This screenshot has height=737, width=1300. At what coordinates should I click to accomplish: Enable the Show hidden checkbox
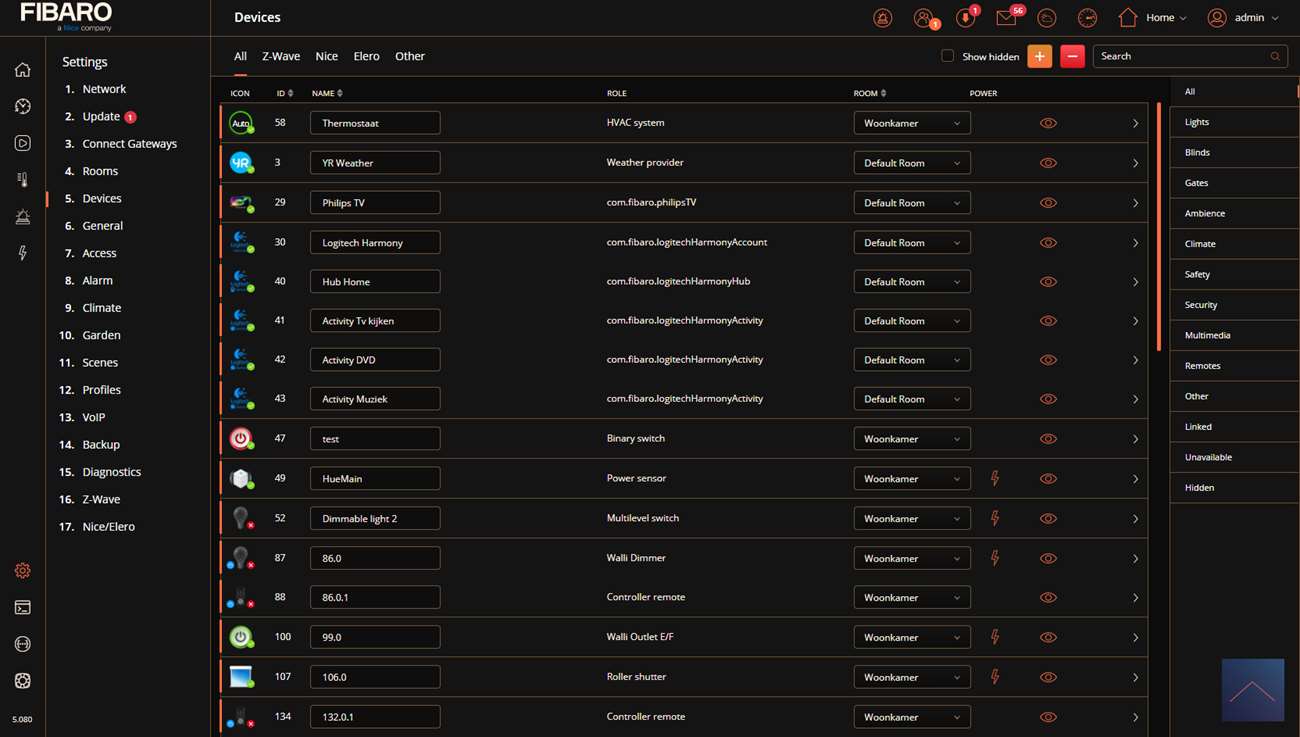click(x=947, y=57)
